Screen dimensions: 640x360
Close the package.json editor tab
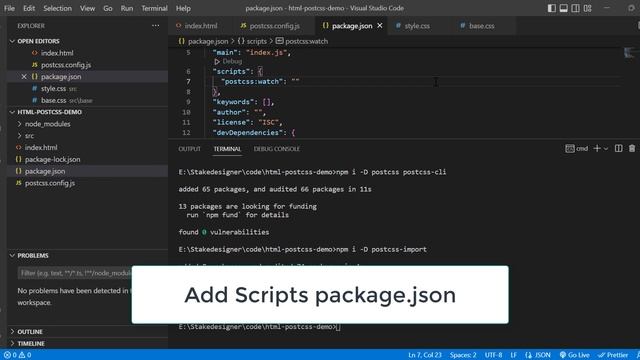(380, 26)
